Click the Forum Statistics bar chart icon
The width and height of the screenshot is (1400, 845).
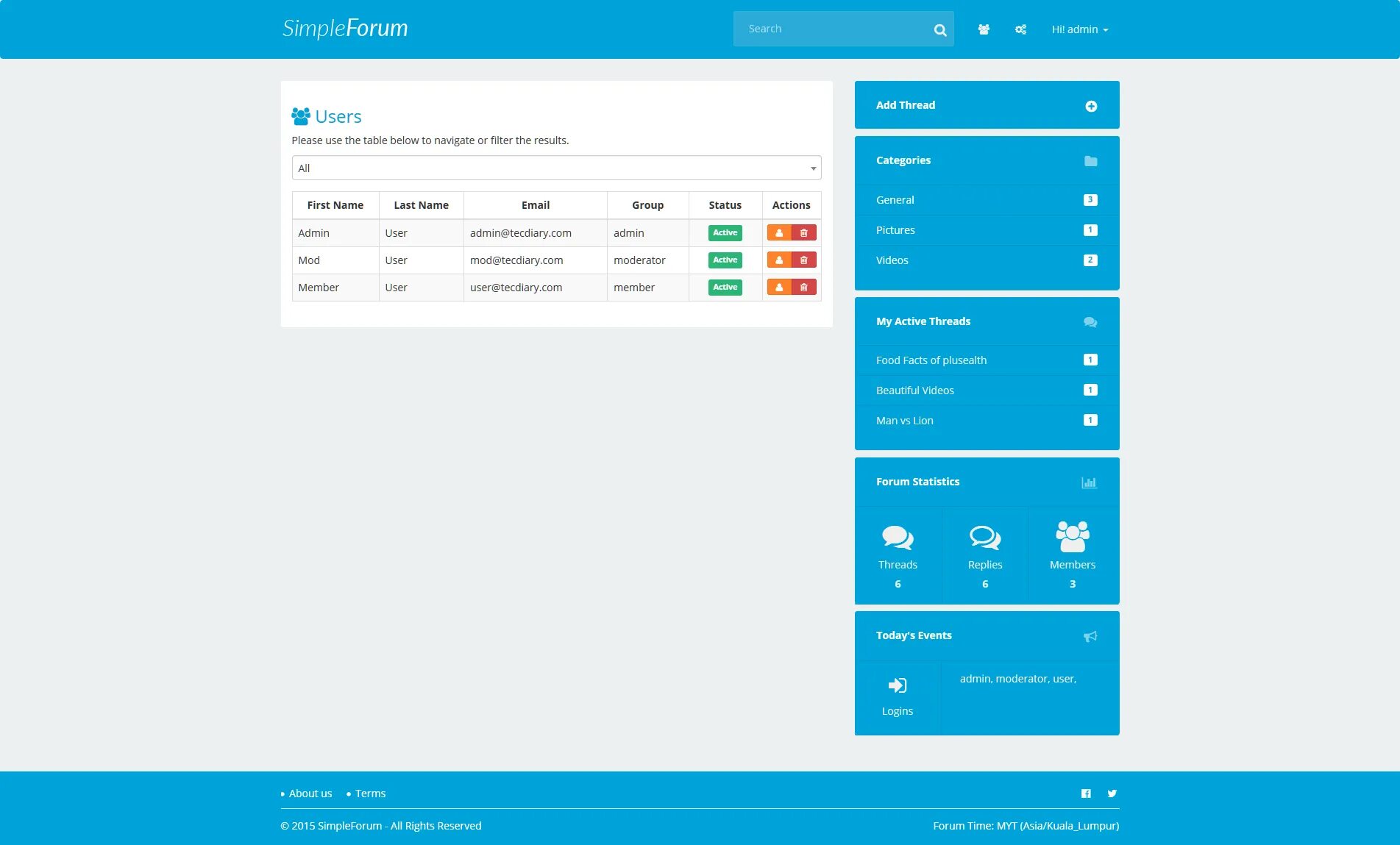pos(1089,482)
